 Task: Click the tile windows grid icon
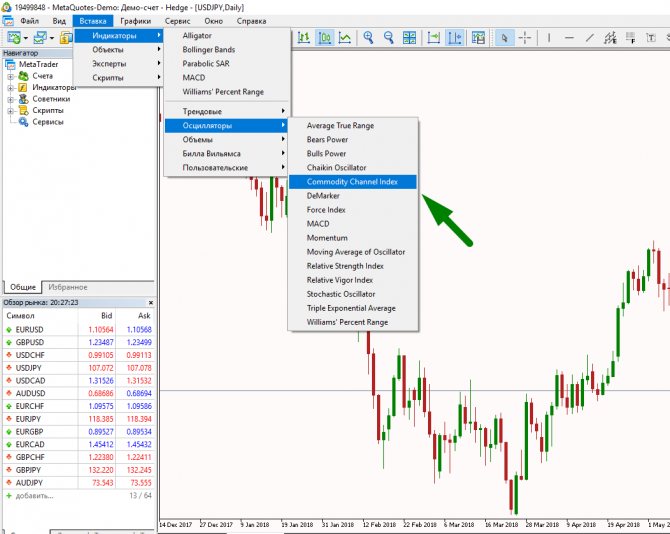[x=408, y=38]
